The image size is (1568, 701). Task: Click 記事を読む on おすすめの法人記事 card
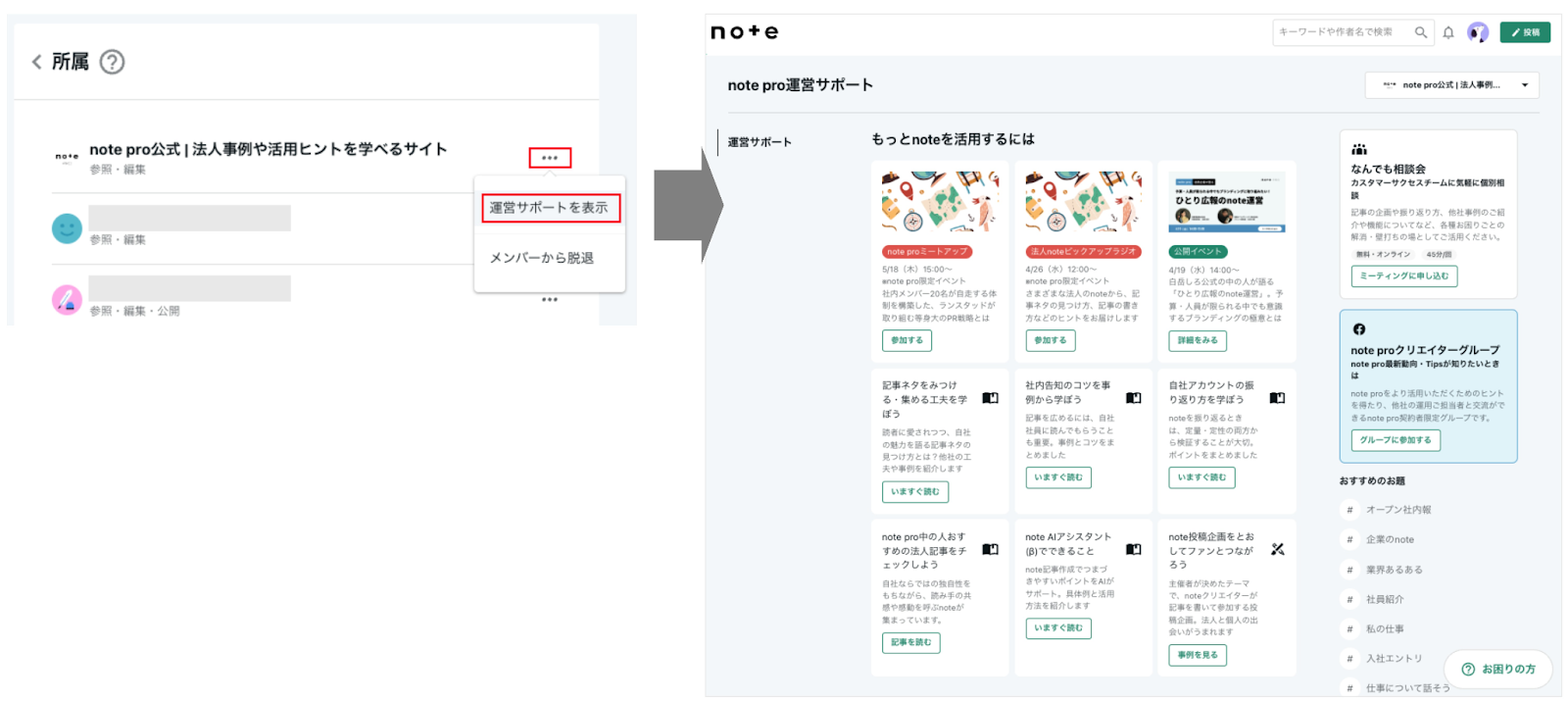(911, 642)
